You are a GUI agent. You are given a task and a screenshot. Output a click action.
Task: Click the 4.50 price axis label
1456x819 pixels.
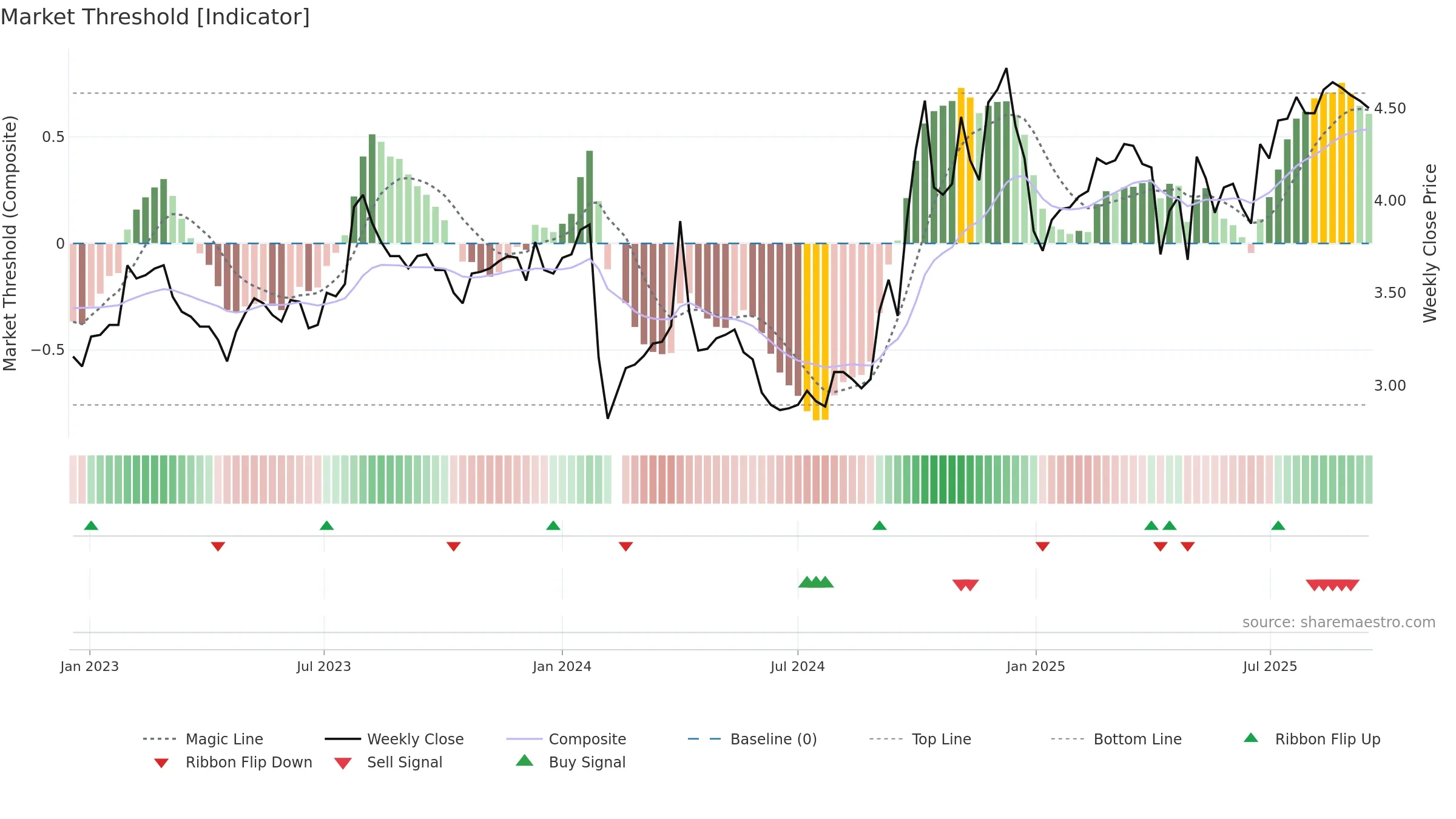[x=1390, y=109]
